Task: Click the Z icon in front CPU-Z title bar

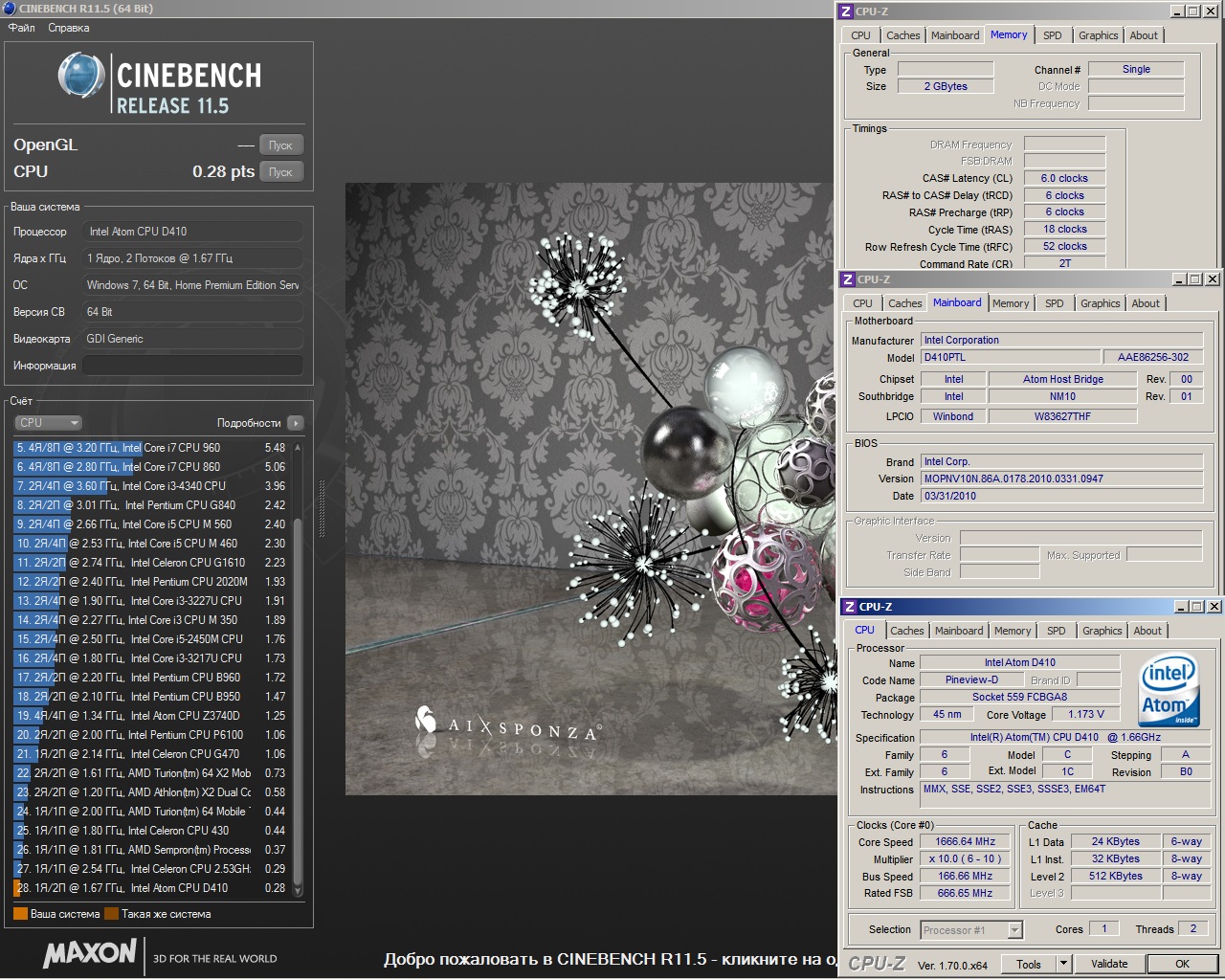Action: (x=850, y=607)
